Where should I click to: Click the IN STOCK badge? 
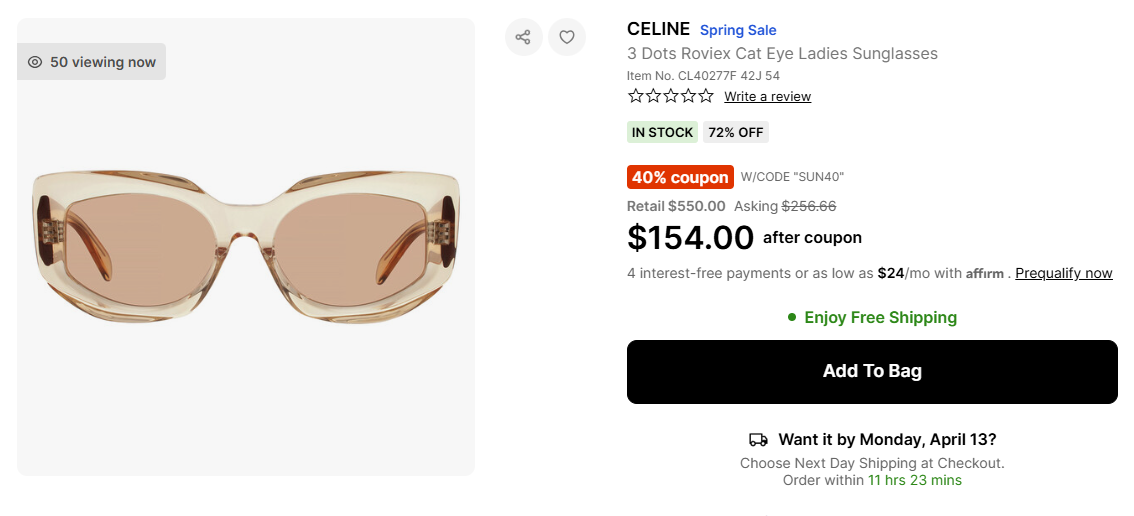coord(662,132)
